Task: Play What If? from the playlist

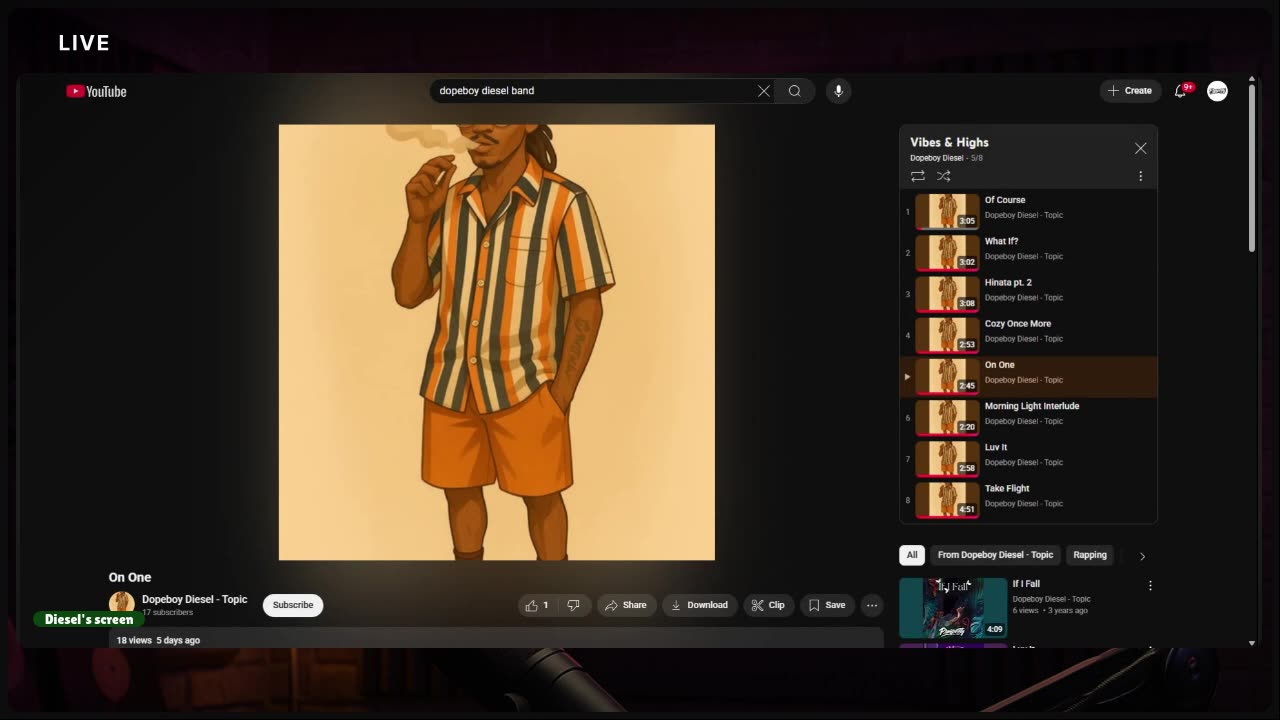Action: 1028,253
